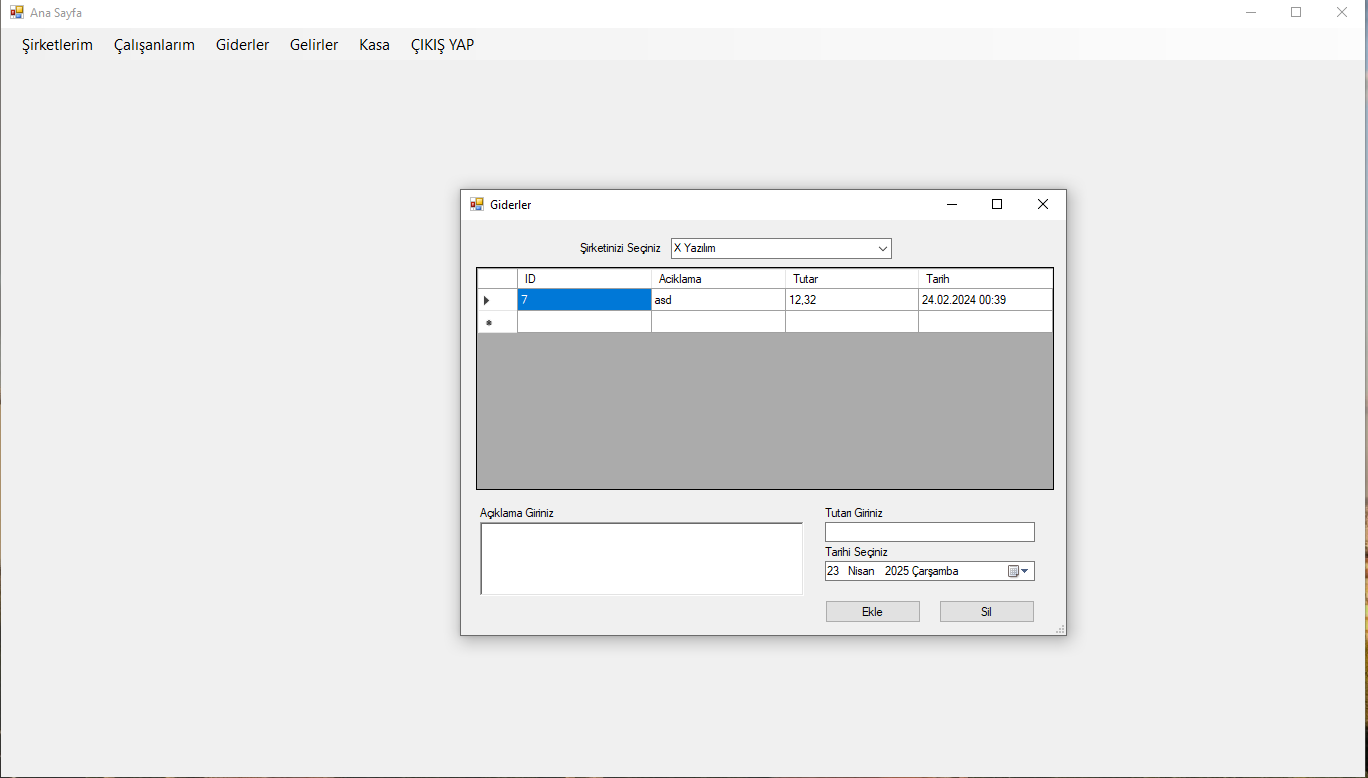
Task: Expand the Şirketinizi Seçiniz dropdown
Action: coord(882,248)
